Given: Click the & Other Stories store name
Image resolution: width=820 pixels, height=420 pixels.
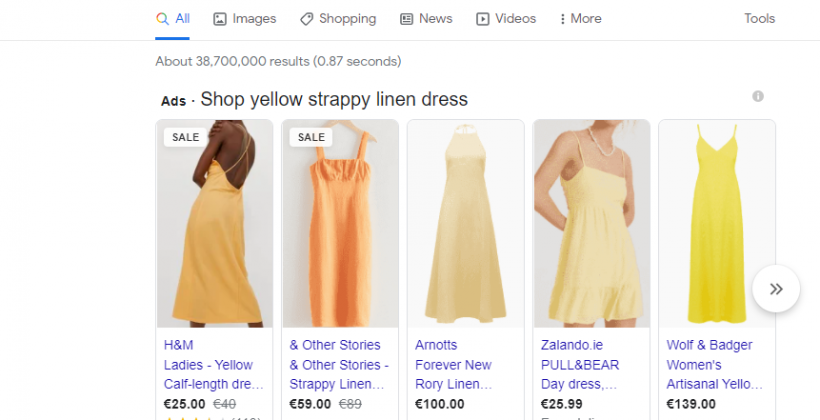Looking at the screenshot, I should (335, 345).
